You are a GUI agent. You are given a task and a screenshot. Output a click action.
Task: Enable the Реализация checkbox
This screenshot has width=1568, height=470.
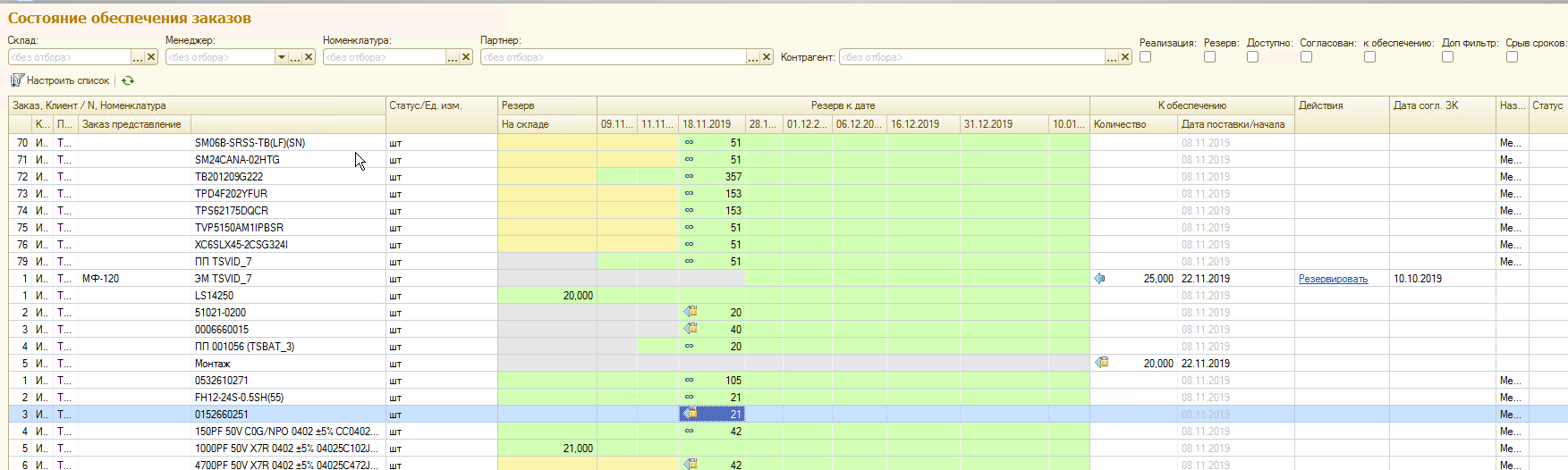[x=1145, y=57]
